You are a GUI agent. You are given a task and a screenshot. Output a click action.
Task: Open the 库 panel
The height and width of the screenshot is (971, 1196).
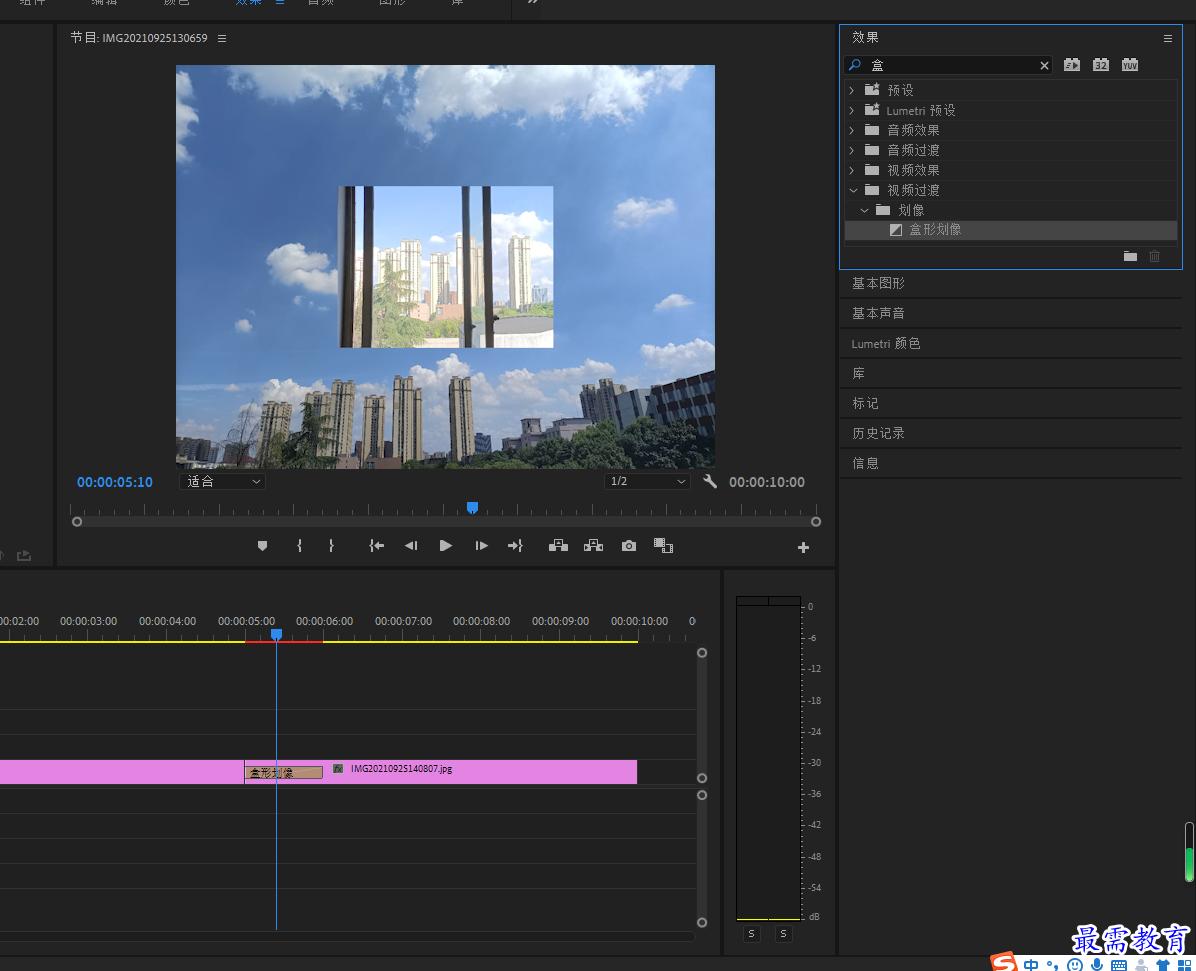(859, 373)
